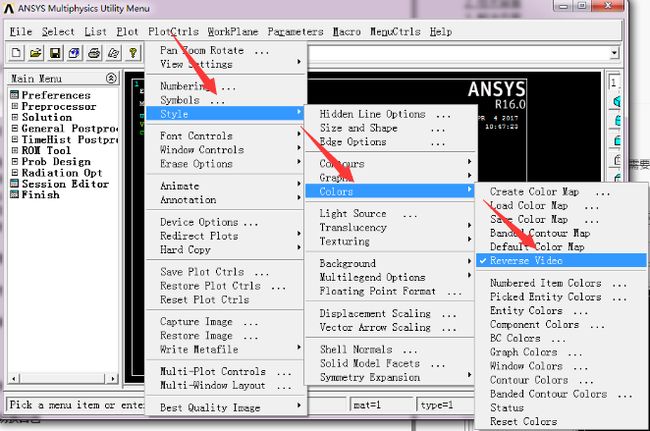Choose Hidden Line Options entry
650x431 pixels.
click(x=390, y=114)
